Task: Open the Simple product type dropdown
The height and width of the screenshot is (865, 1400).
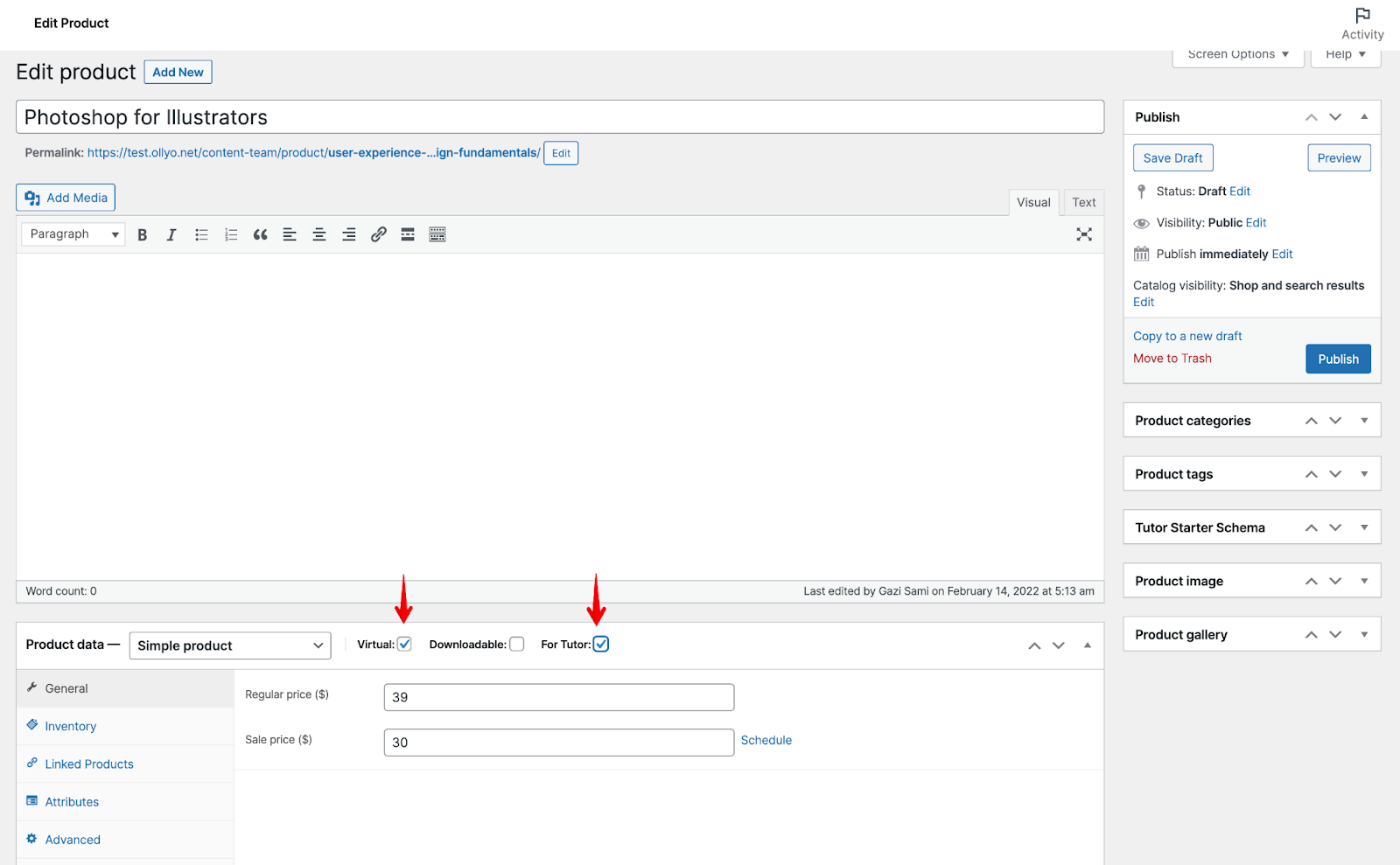Action: coord(230,645)
